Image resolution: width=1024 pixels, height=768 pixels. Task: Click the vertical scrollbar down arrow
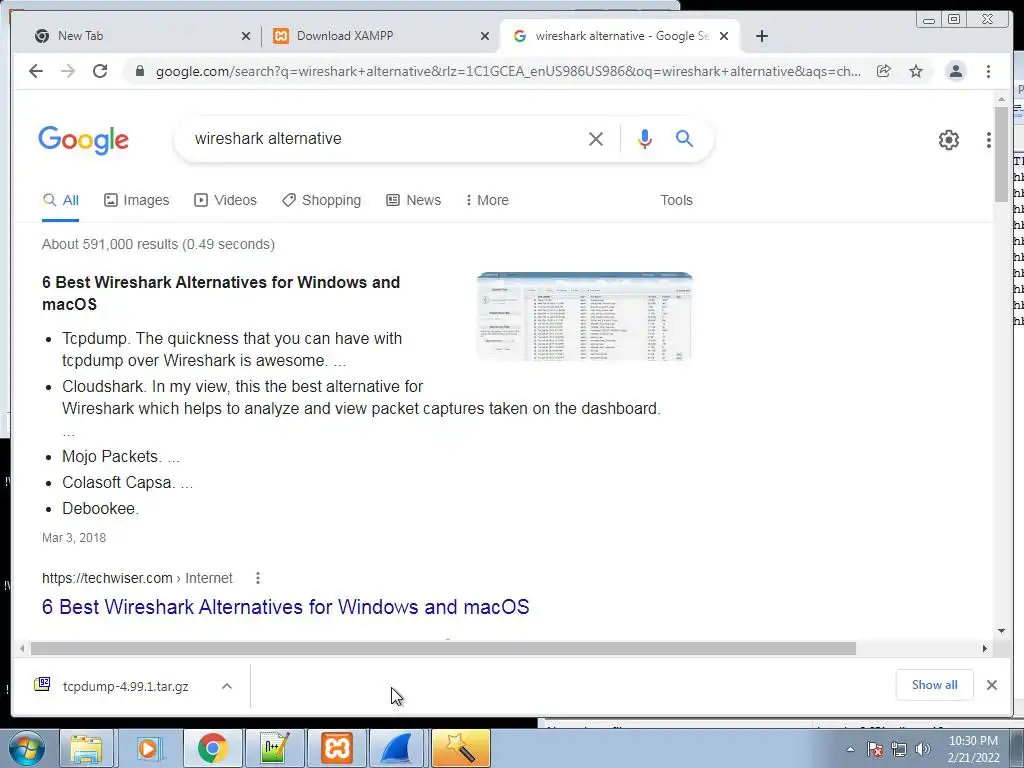coord(1001,631)
